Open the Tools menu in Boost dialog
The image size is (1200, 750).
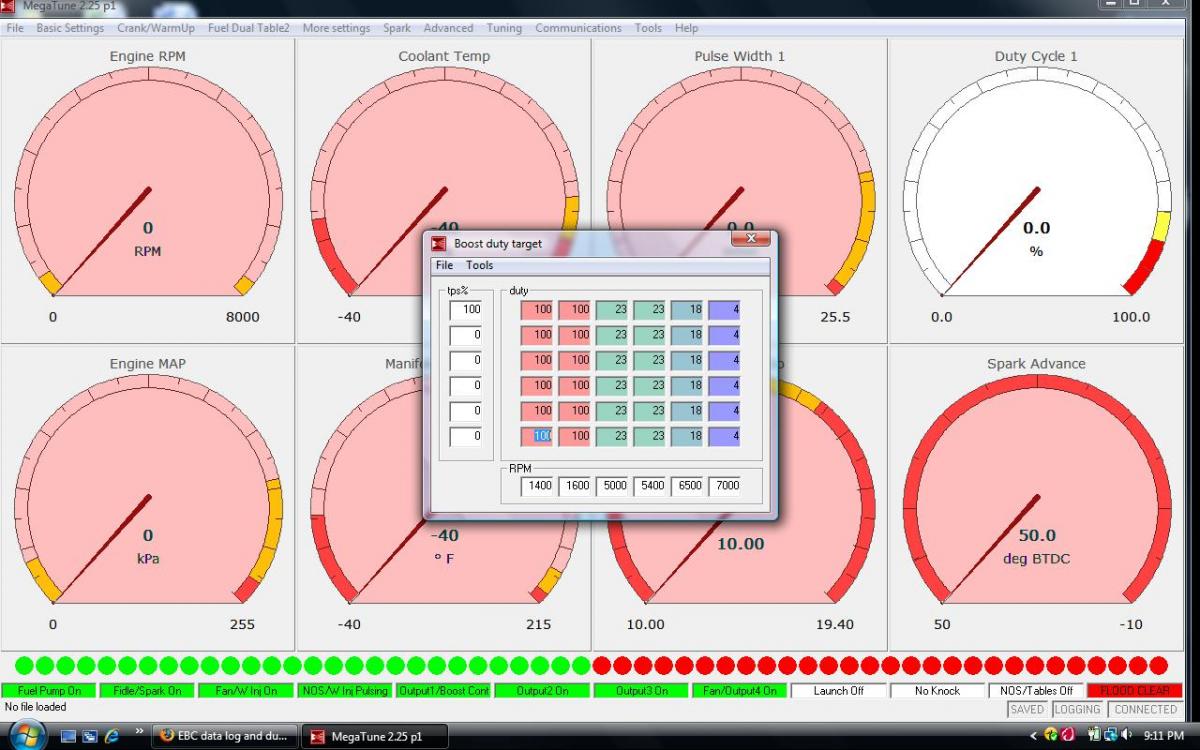[x=479, y=266]
